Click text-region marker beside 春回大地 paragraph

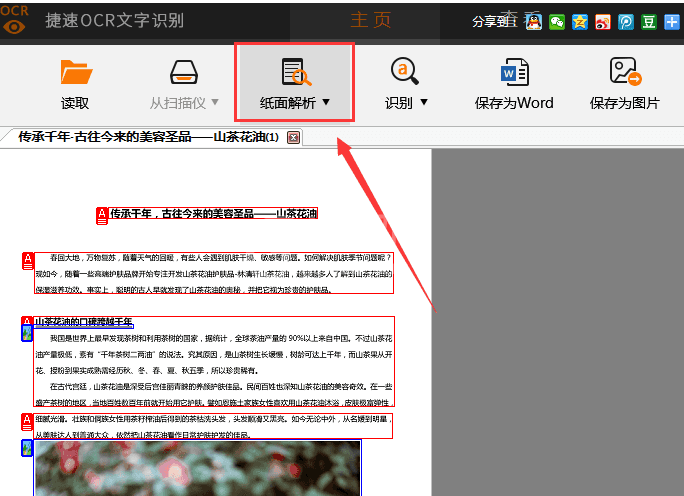pyautogui.click(x=28, y=261)
